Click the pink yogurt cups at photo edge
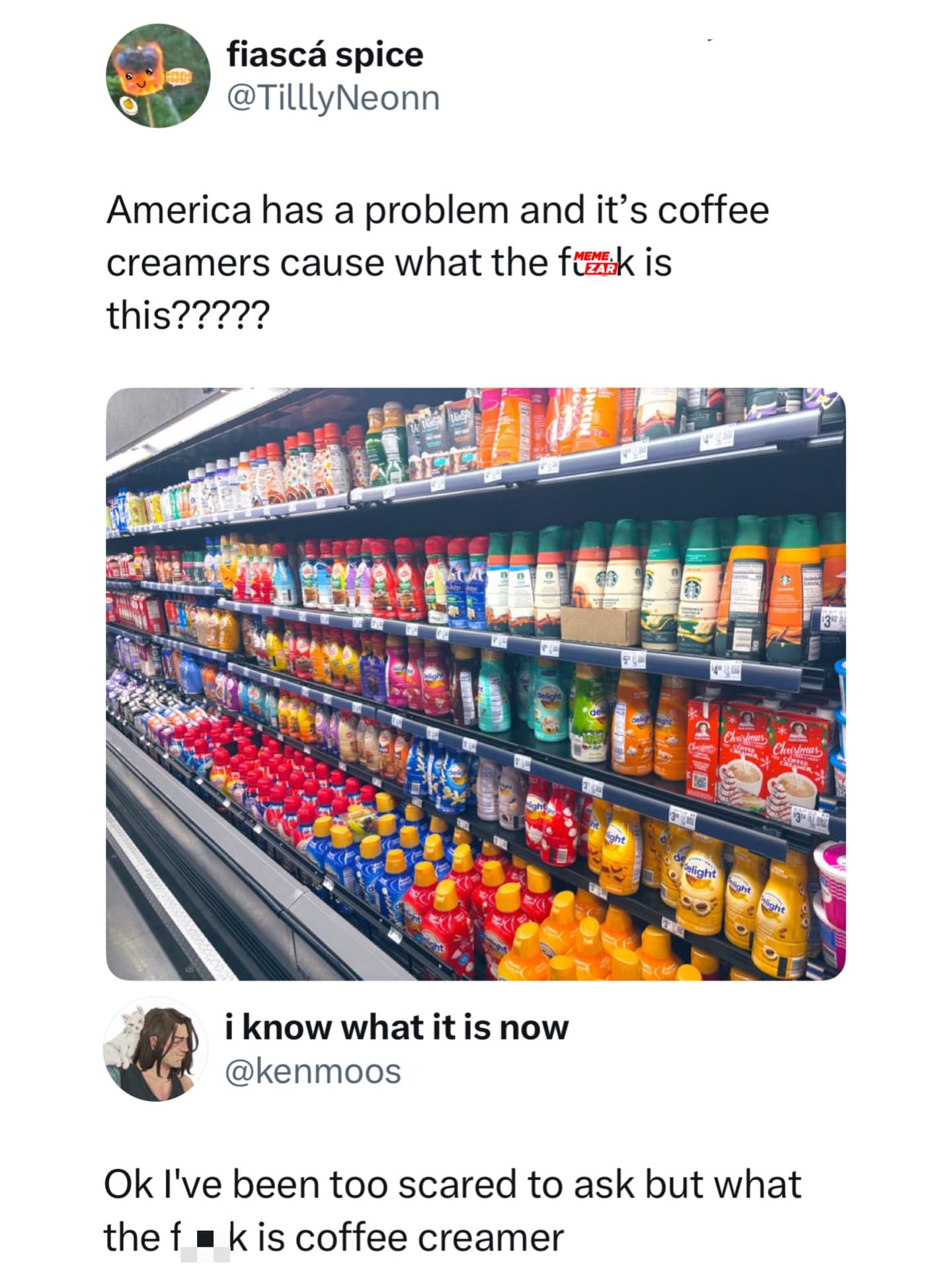This screenshot has width=952, height=1268. point(832,902)
